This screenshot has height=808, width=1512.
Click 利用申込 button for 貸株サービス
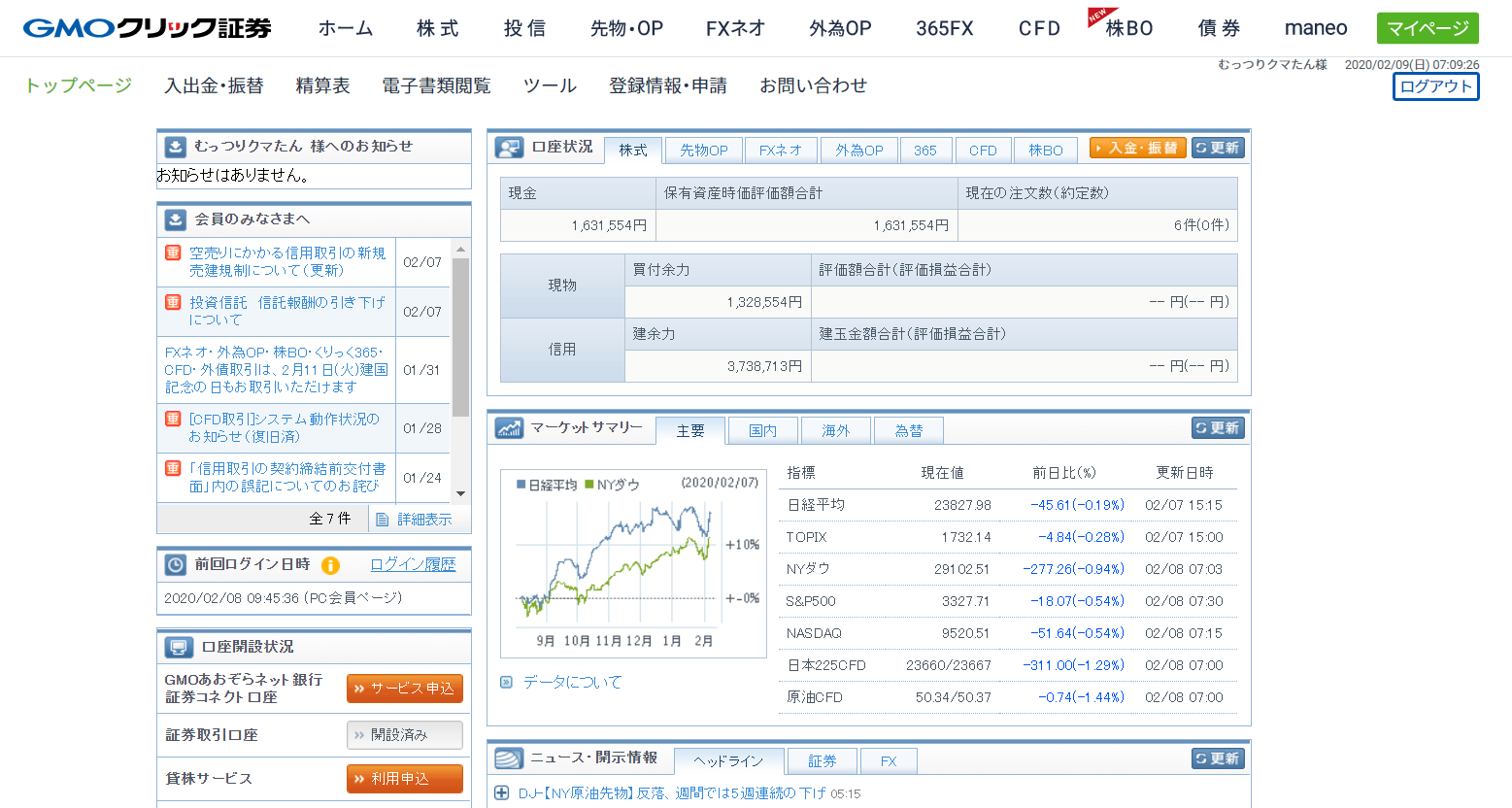(405, 779)
